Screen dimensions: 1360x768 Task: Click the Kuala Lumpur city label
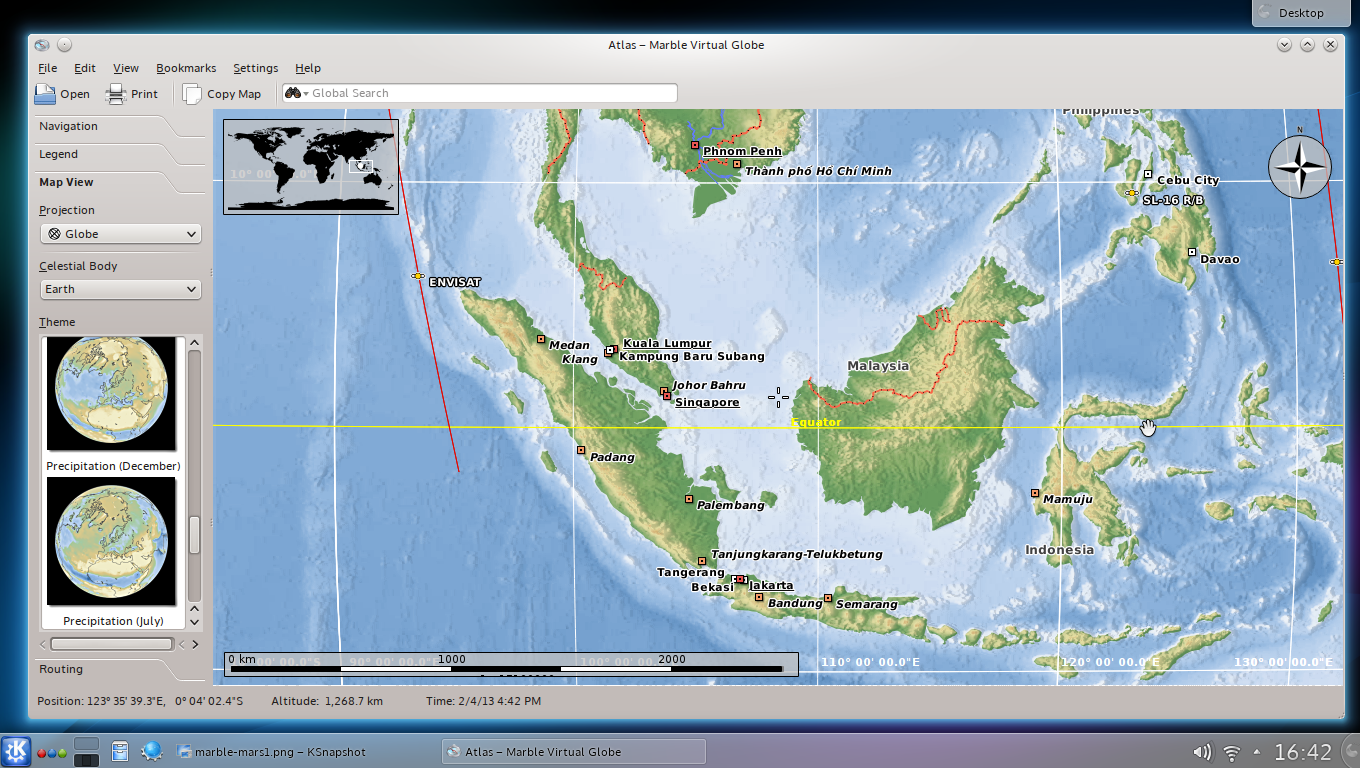click(x=667, y=343)
